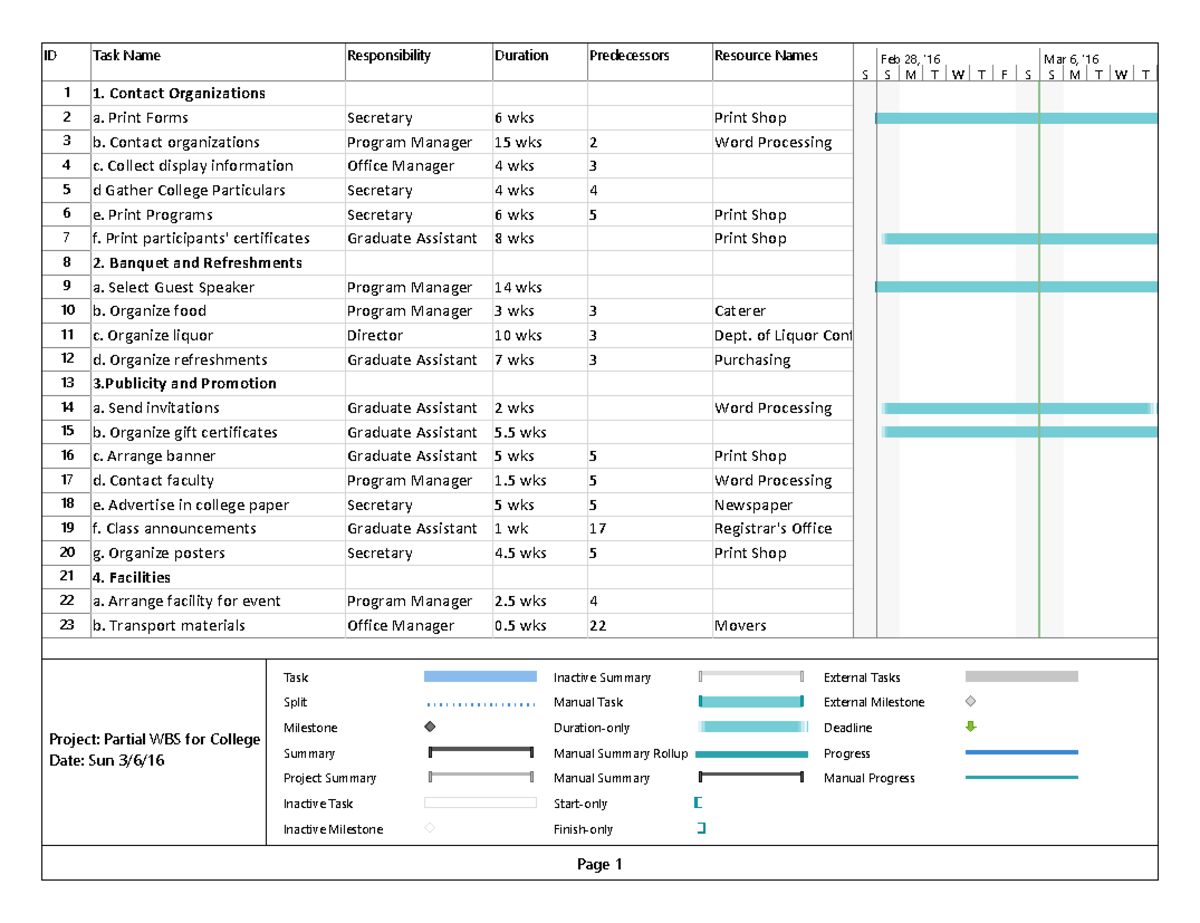The height and width of the screenshot is (923, 1200).
Task: Click the Manual Summary bar symbol
Action: point(751,778)
